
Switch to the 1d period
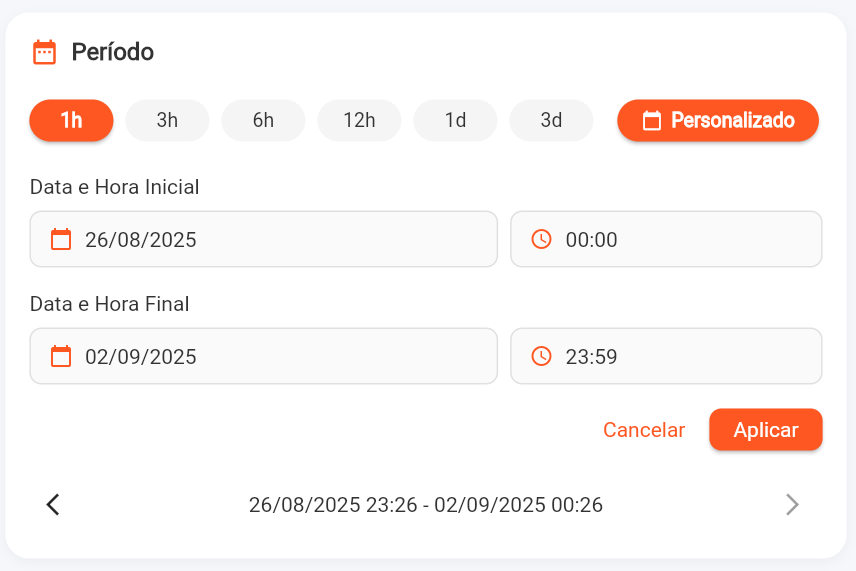point(455,121)
